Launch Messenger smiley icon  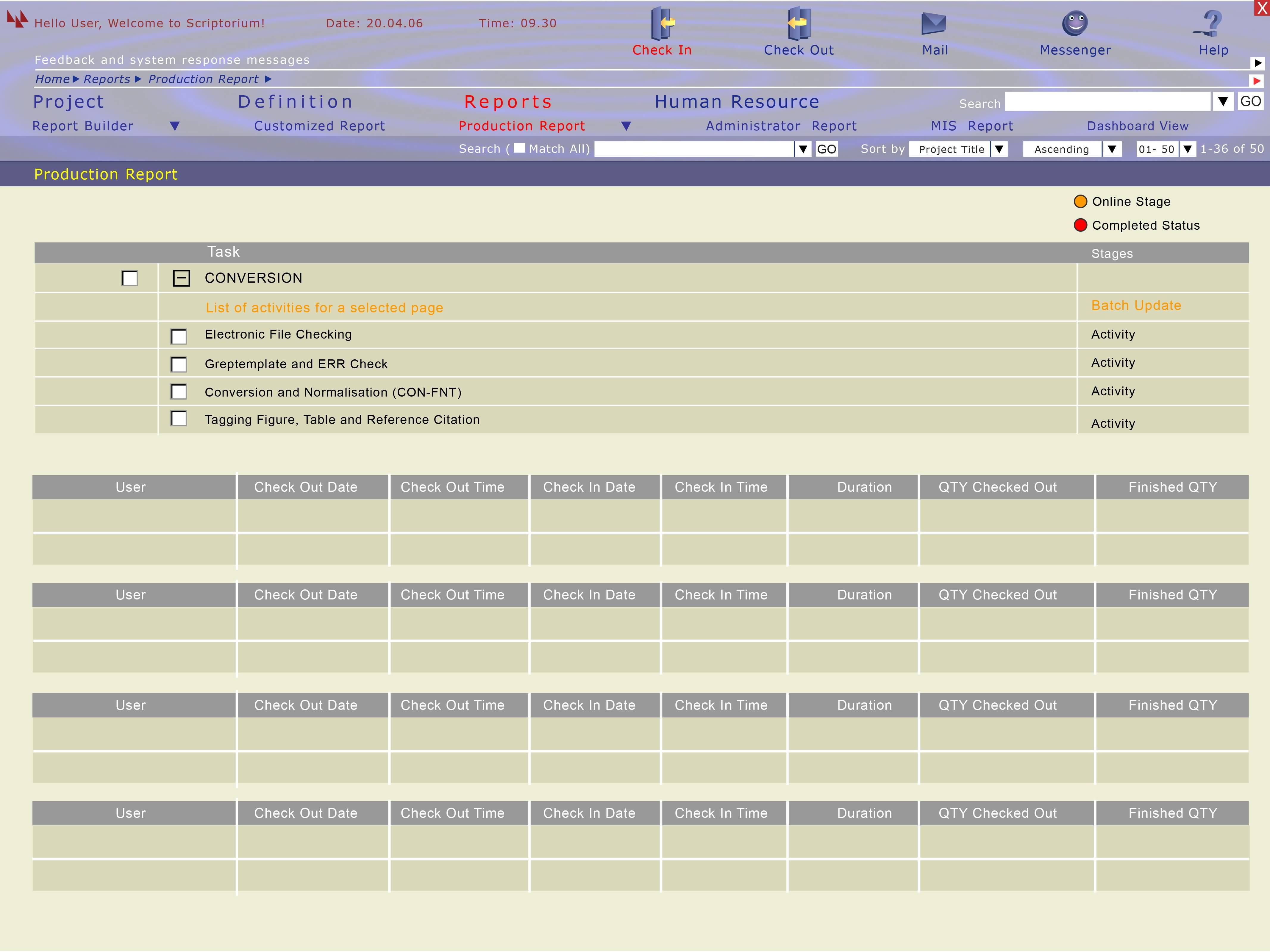[1075, 23]
